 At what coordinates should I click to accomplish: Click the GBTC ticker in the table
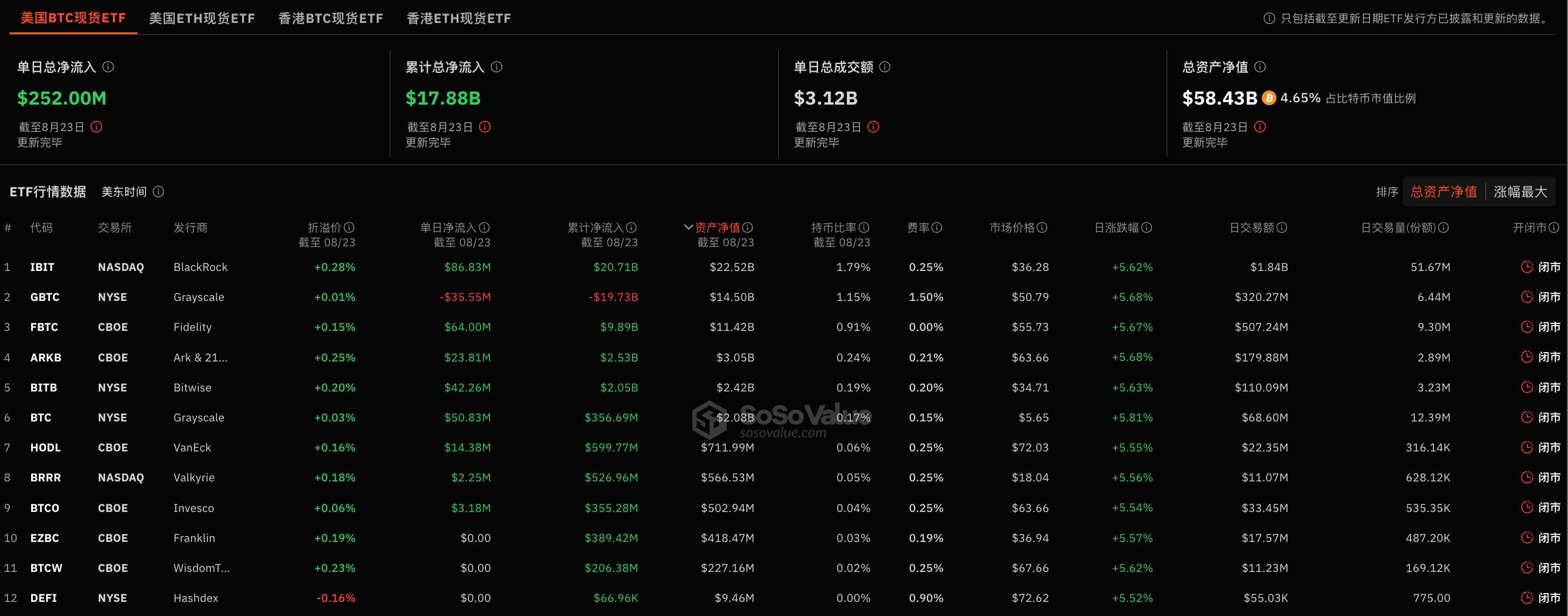(x=45, y=296)
